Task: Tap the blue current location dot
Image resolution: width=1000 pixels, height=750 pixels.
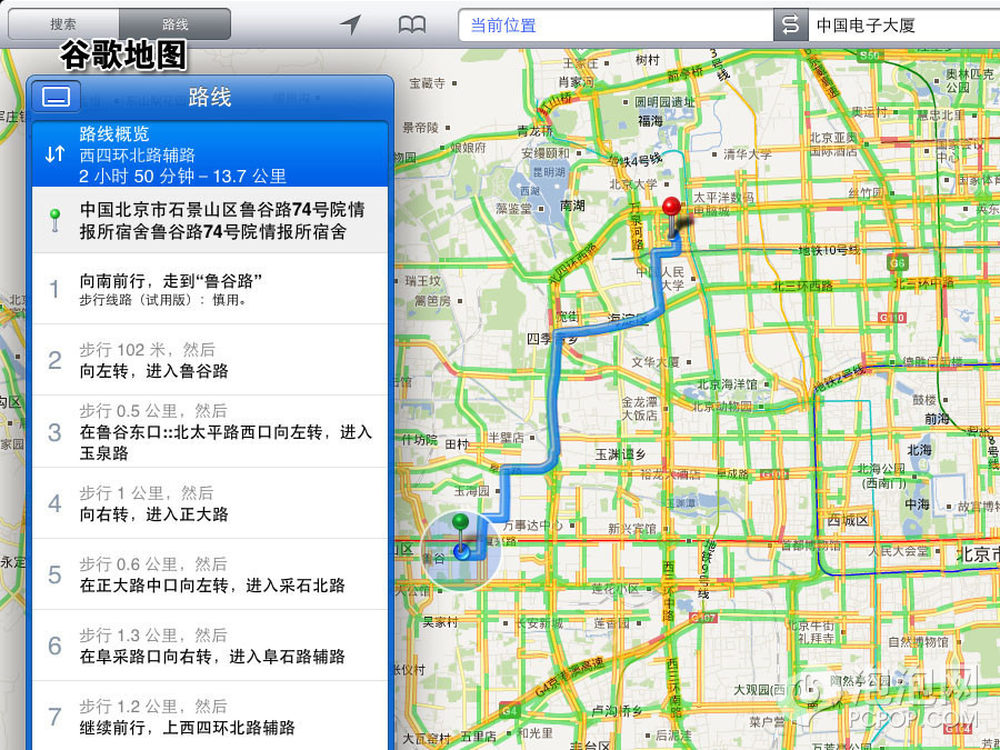Action: tap(461, 552)
